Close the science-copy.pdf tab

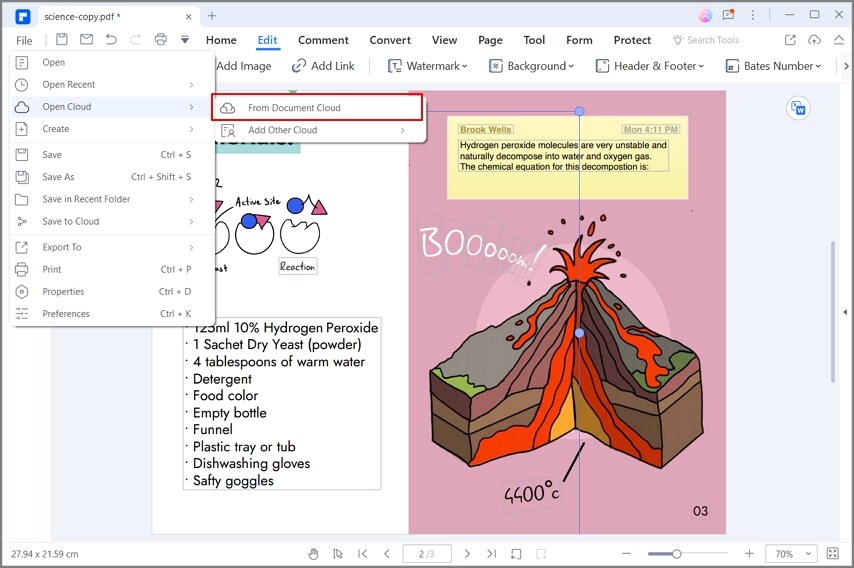click(188, 17)
